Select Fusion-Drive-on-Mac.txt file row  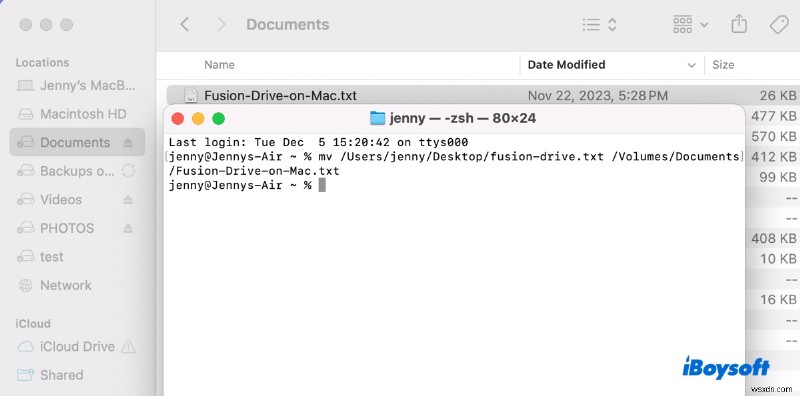[483, 95]
